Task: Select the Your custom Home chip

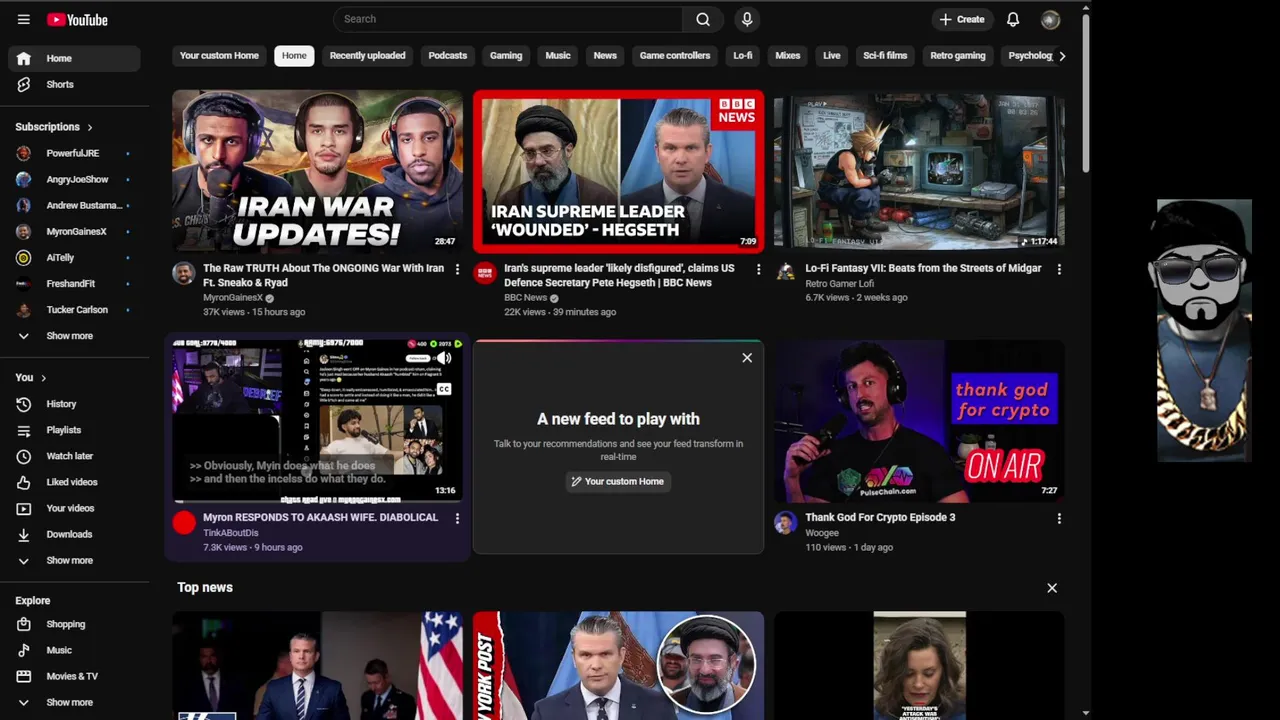Action: 219,56
